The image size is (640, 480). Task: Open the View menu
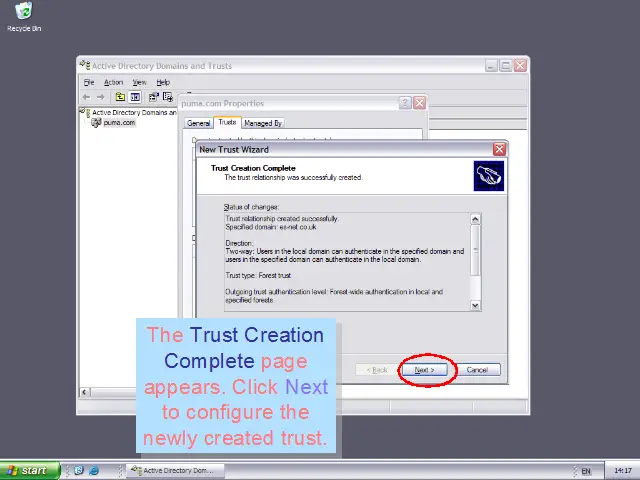[139, 82]
